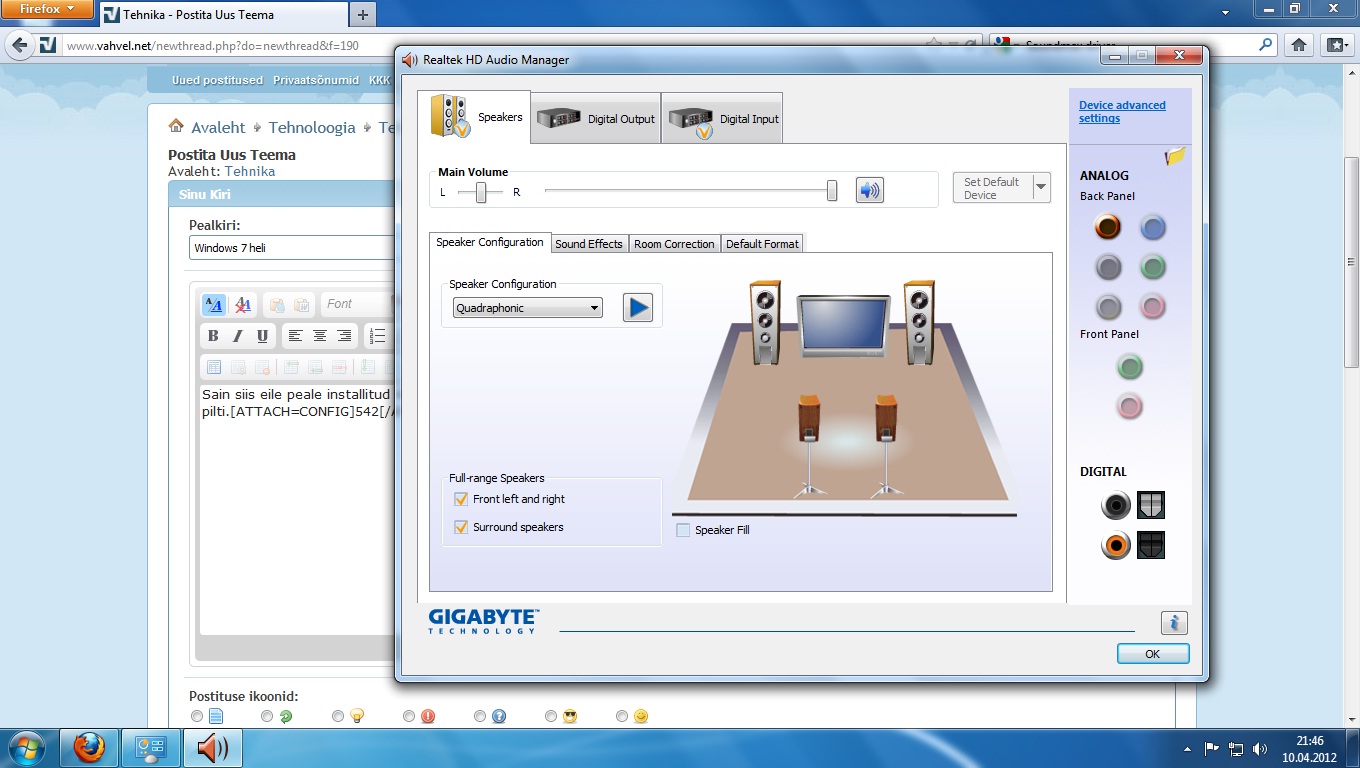
Task: Open the Sound Effects tab
Action: [589, 244]
